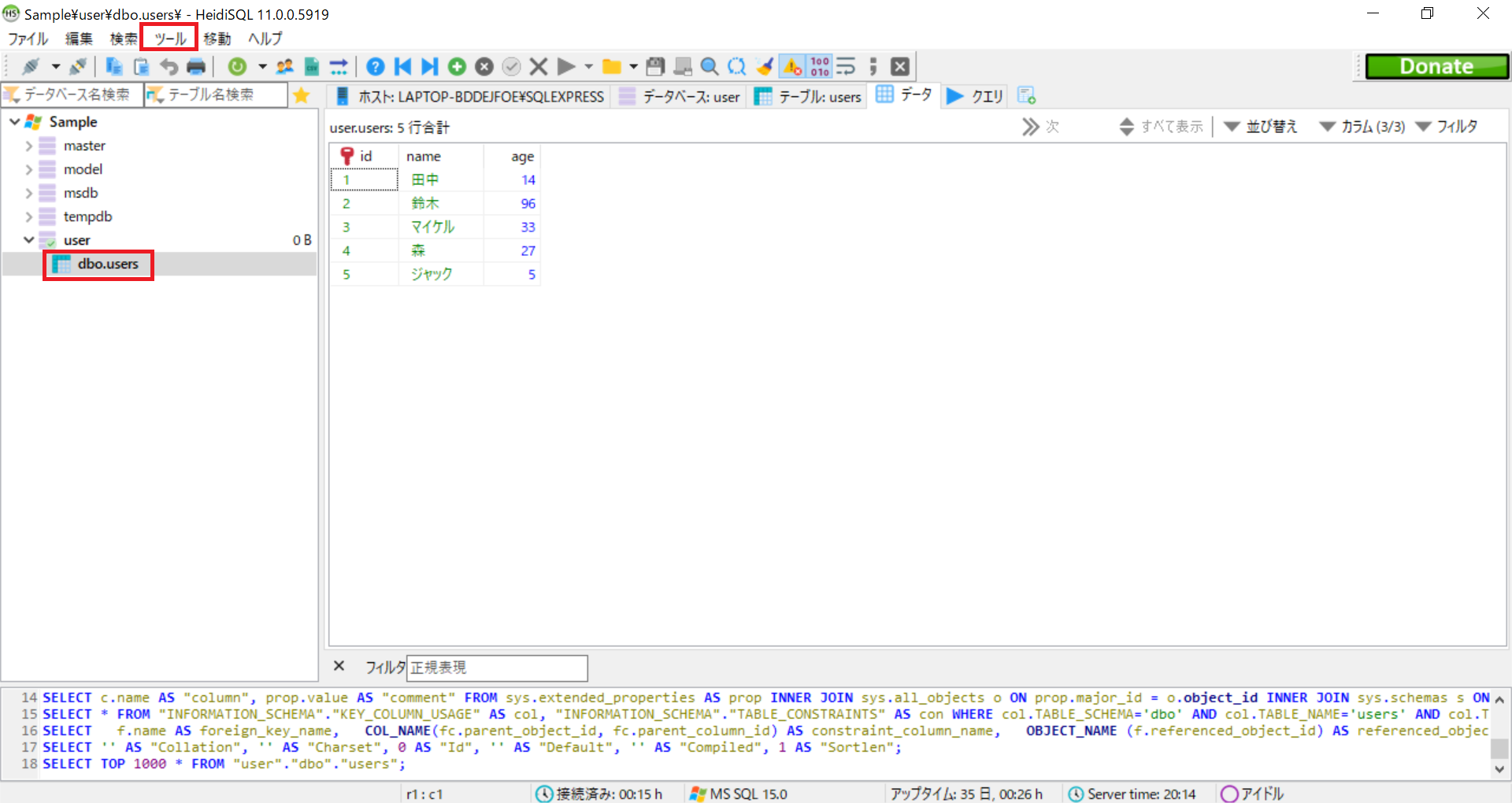The width and height of the screenshot is (1512, 803).
Task: Collapse the user database node
Action: (x=29, y=240)
